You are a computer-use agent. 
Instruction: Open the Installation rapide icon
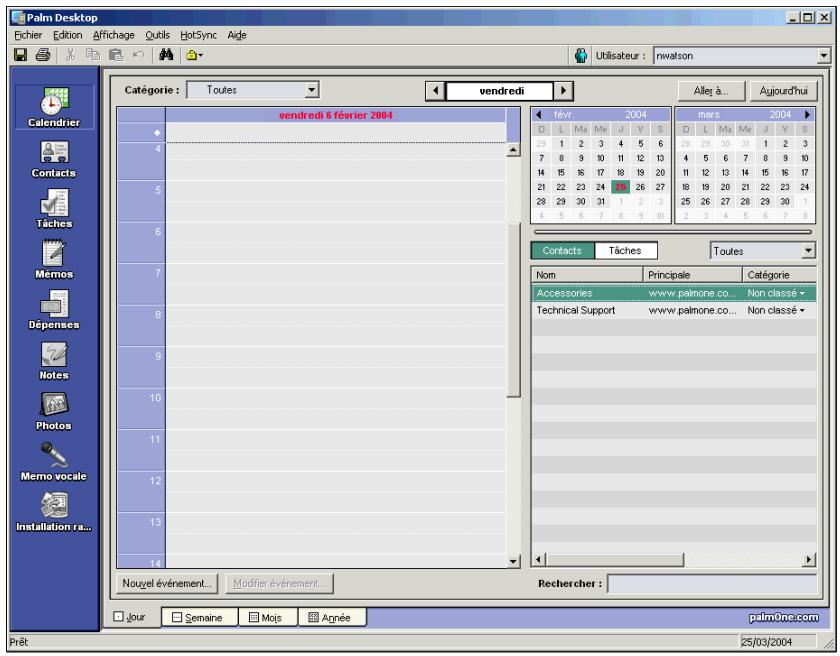coord(54,512)
